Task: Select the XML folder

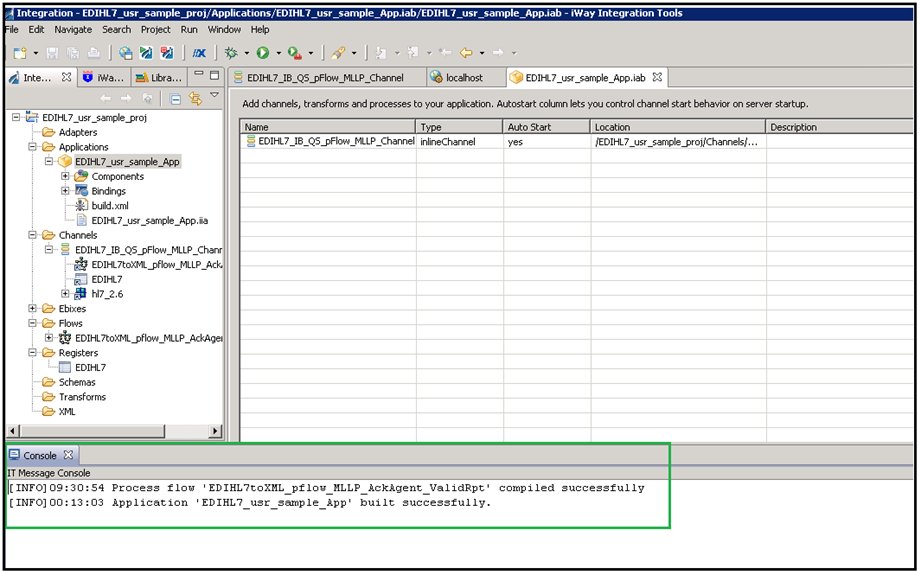Action: click(x=67, y=411)
